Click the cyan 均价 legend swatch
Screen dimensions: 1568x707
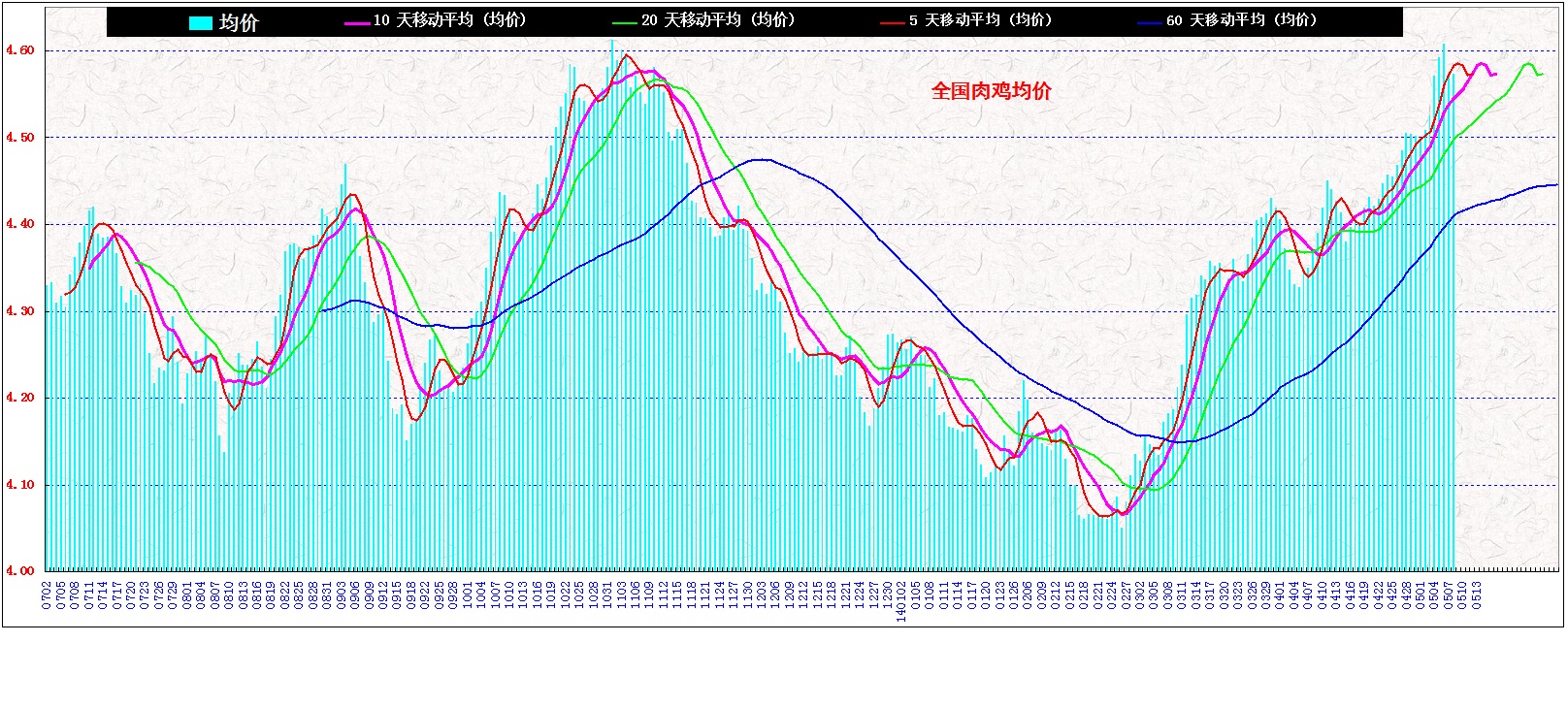200,23
